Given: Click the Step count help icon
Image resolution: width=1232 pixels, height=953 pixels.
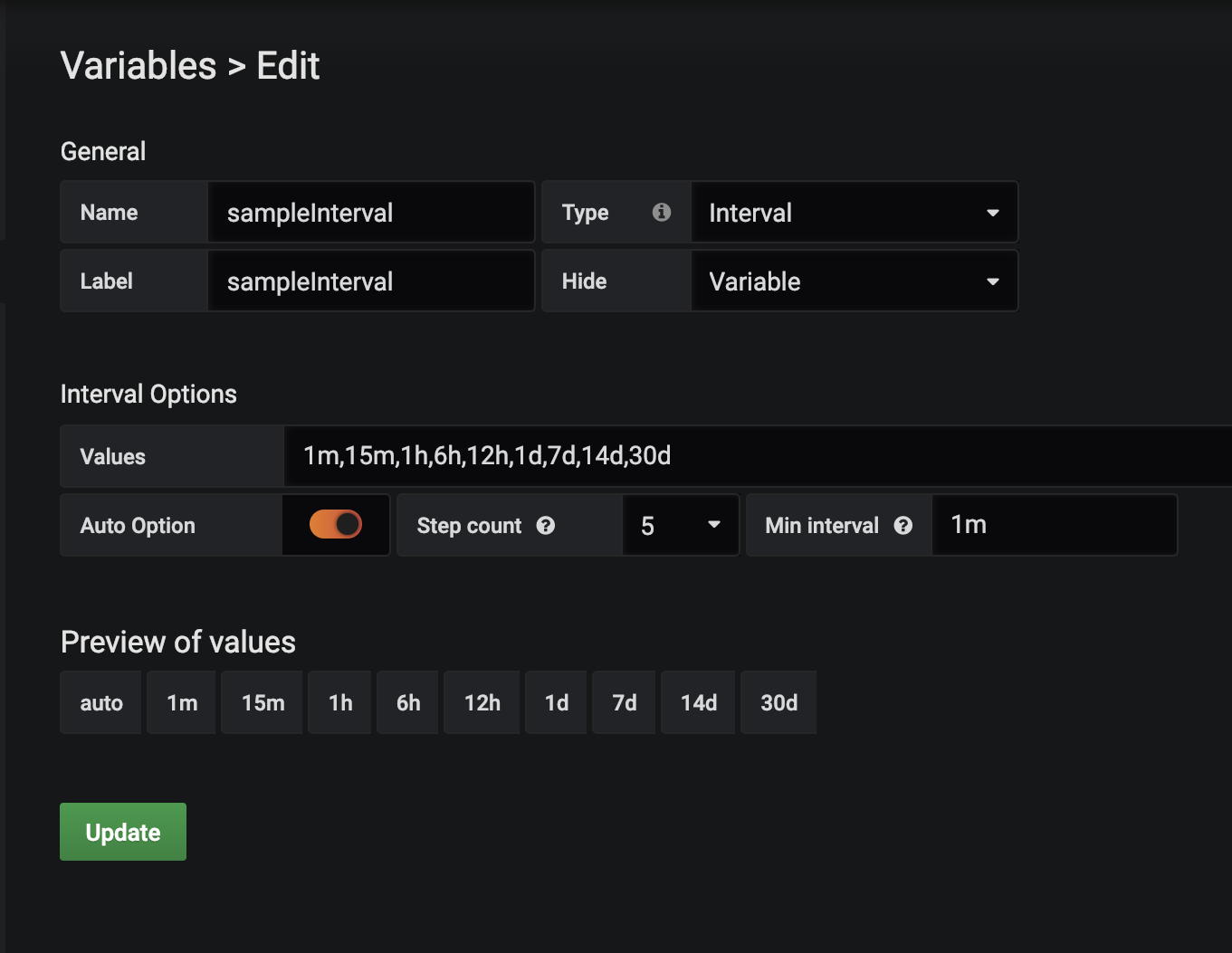Looking at the screenshot, I should [546, 525].
